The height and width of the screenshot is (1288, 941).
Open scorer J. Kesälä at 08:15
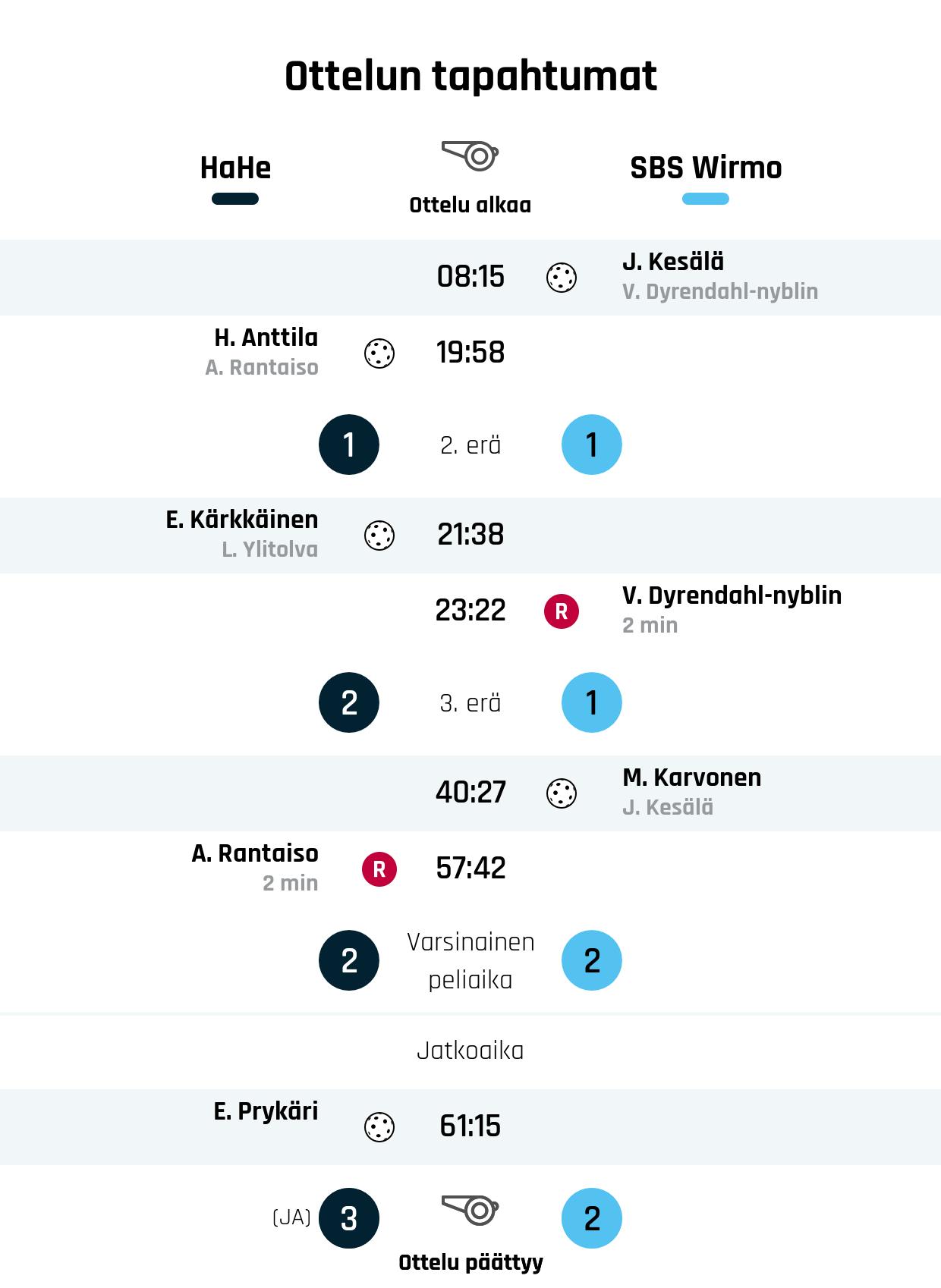point(673,262)
